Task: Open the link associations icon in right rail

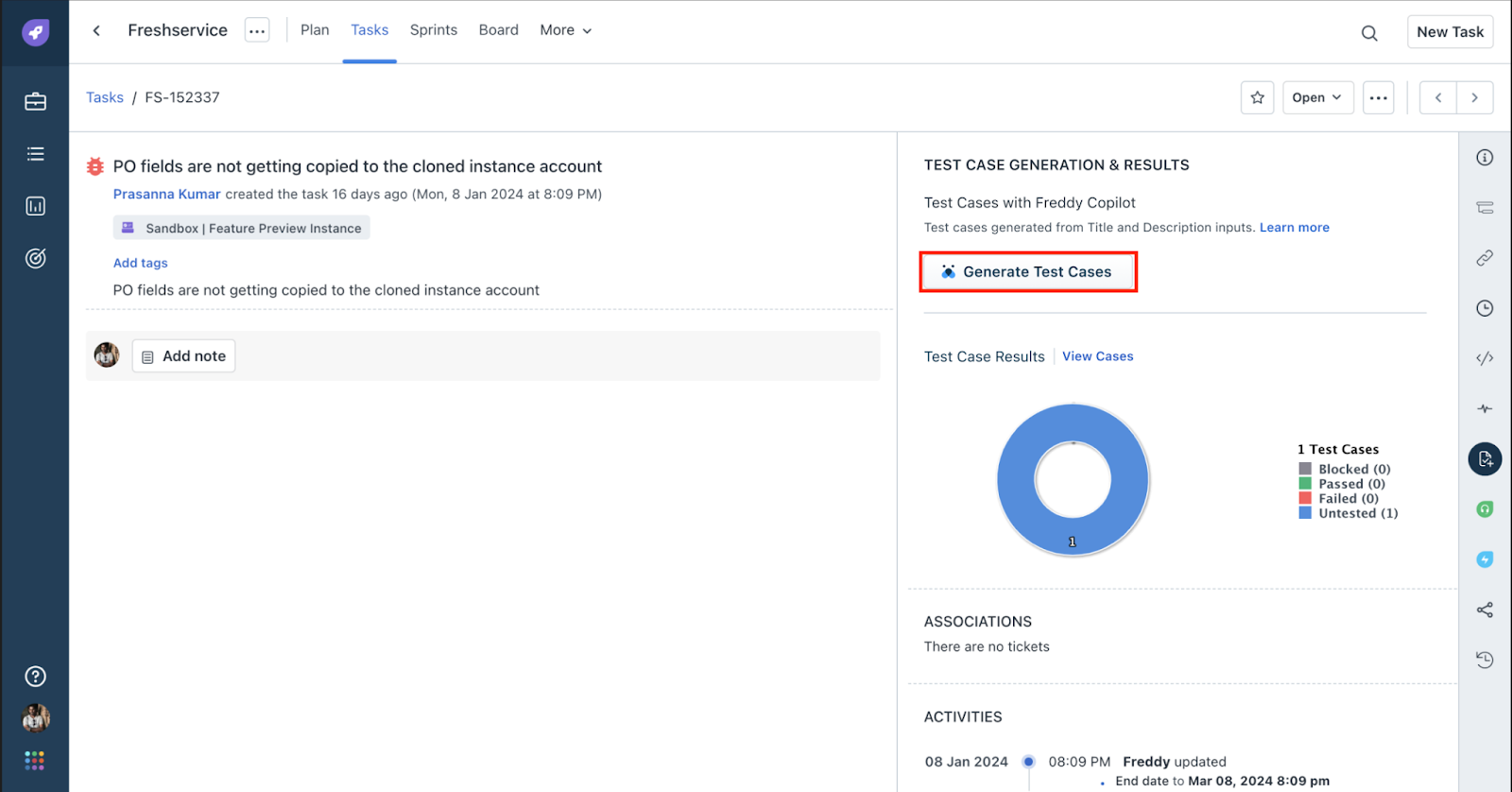Action: (1485, 258)
